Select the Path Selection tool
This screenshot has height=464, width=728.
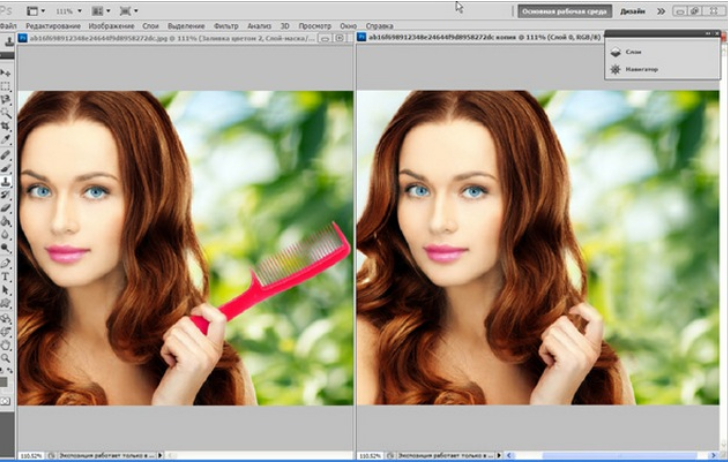click(x=6, y=290)
